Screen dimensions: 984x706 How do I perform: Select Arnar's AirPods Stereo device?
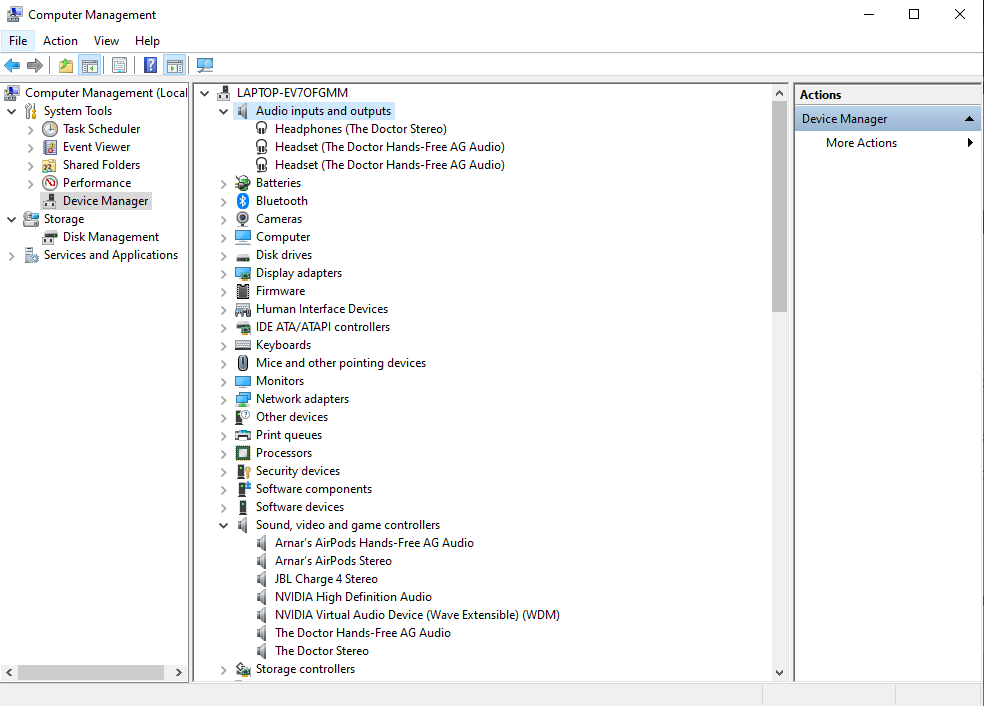click(x=333, y=561)
